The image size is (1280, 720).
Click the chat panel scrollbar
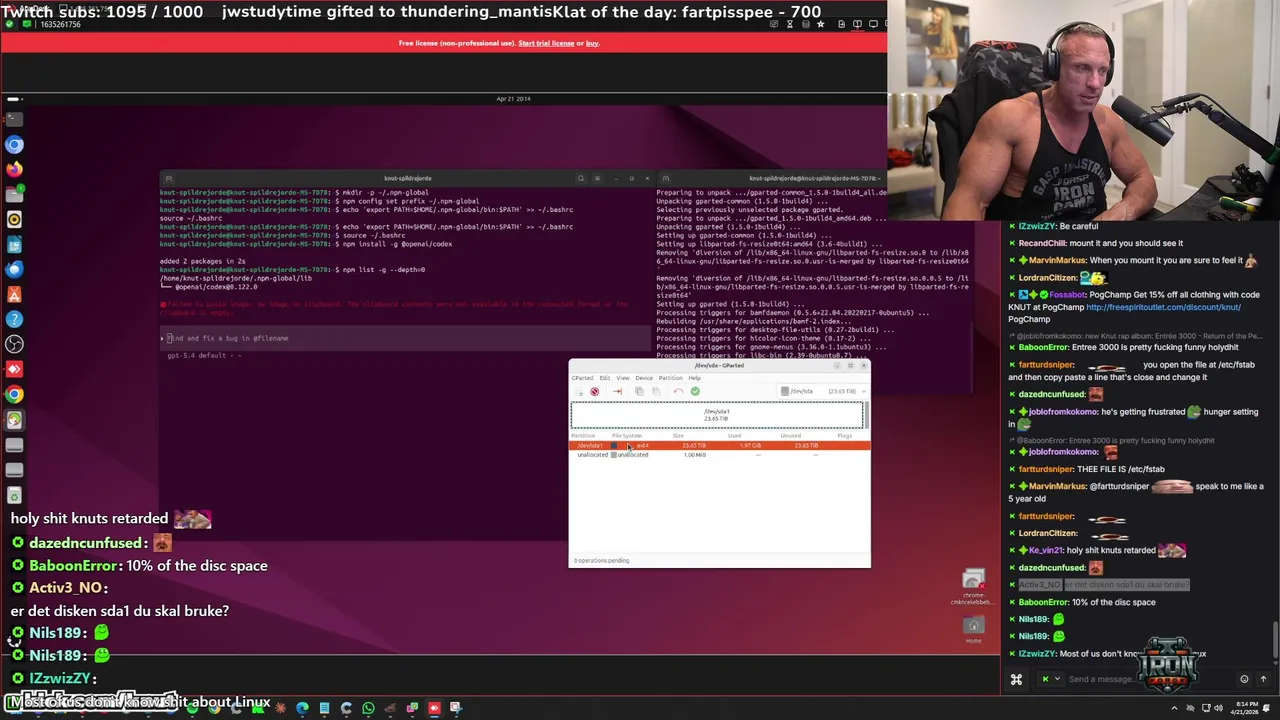(x=1275, y=640)
